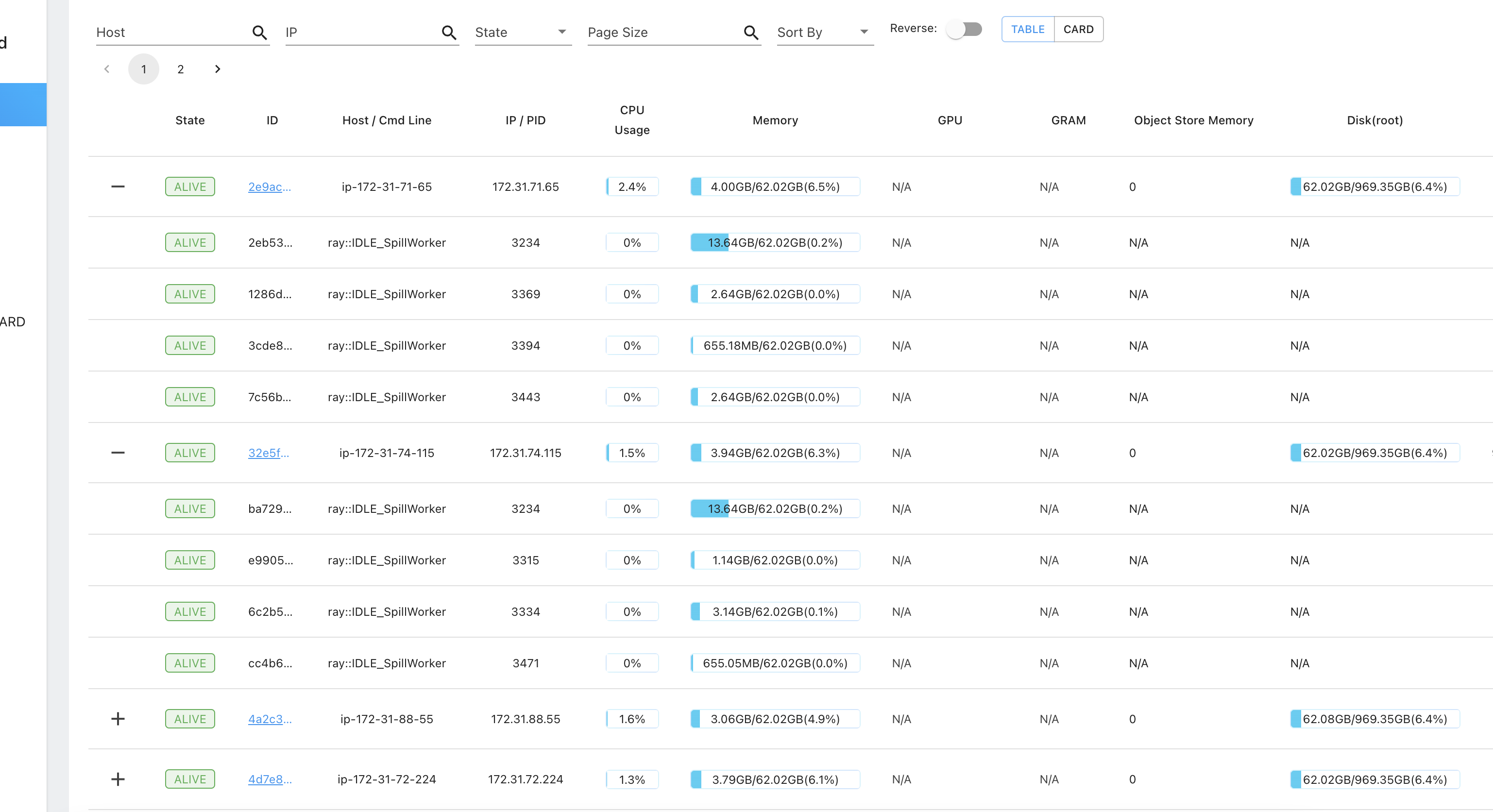
Task: Switch to the TABLE view
Action: [1028, 29]
